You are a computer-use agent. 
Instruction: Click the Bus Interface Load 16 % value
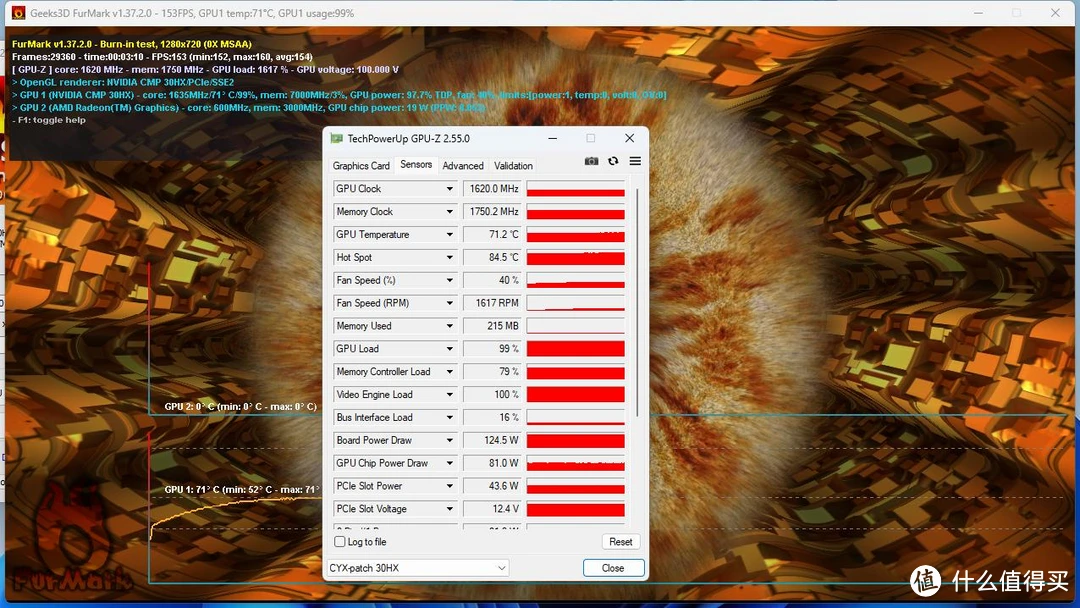(492, 417)
